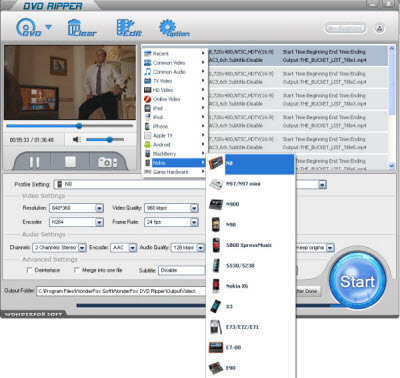Open the Audio Quality dropdown showing 128 kbps
This screenshot has width=400, height=378.
coord(188,248)
